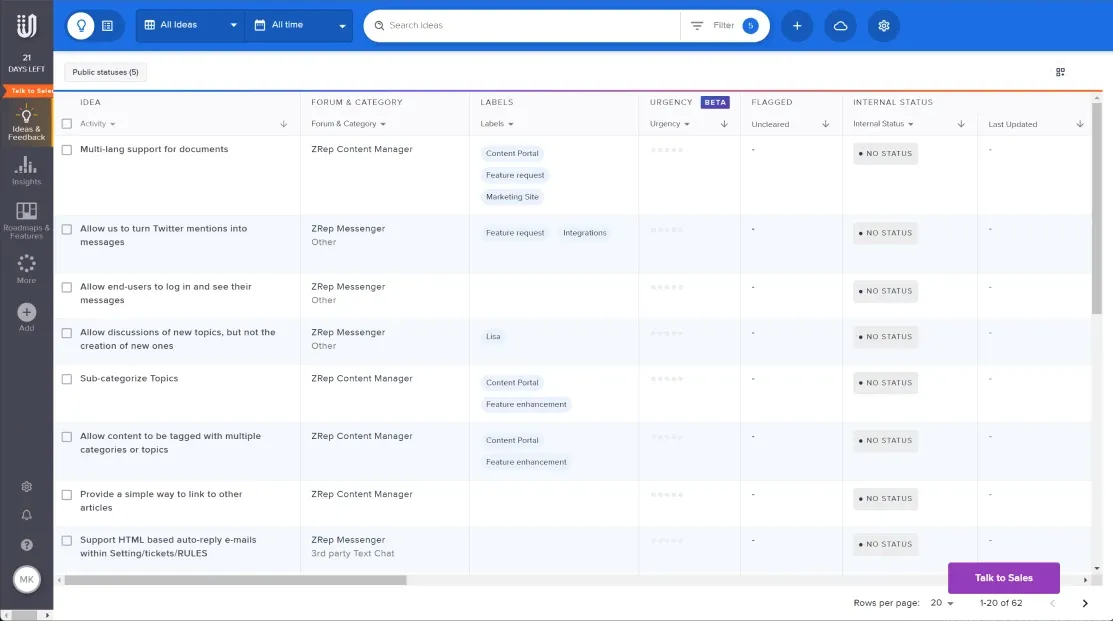Sort by Uncleared flagged arrow
This screenshot has height=621, width=1113.
coord(826,124)
